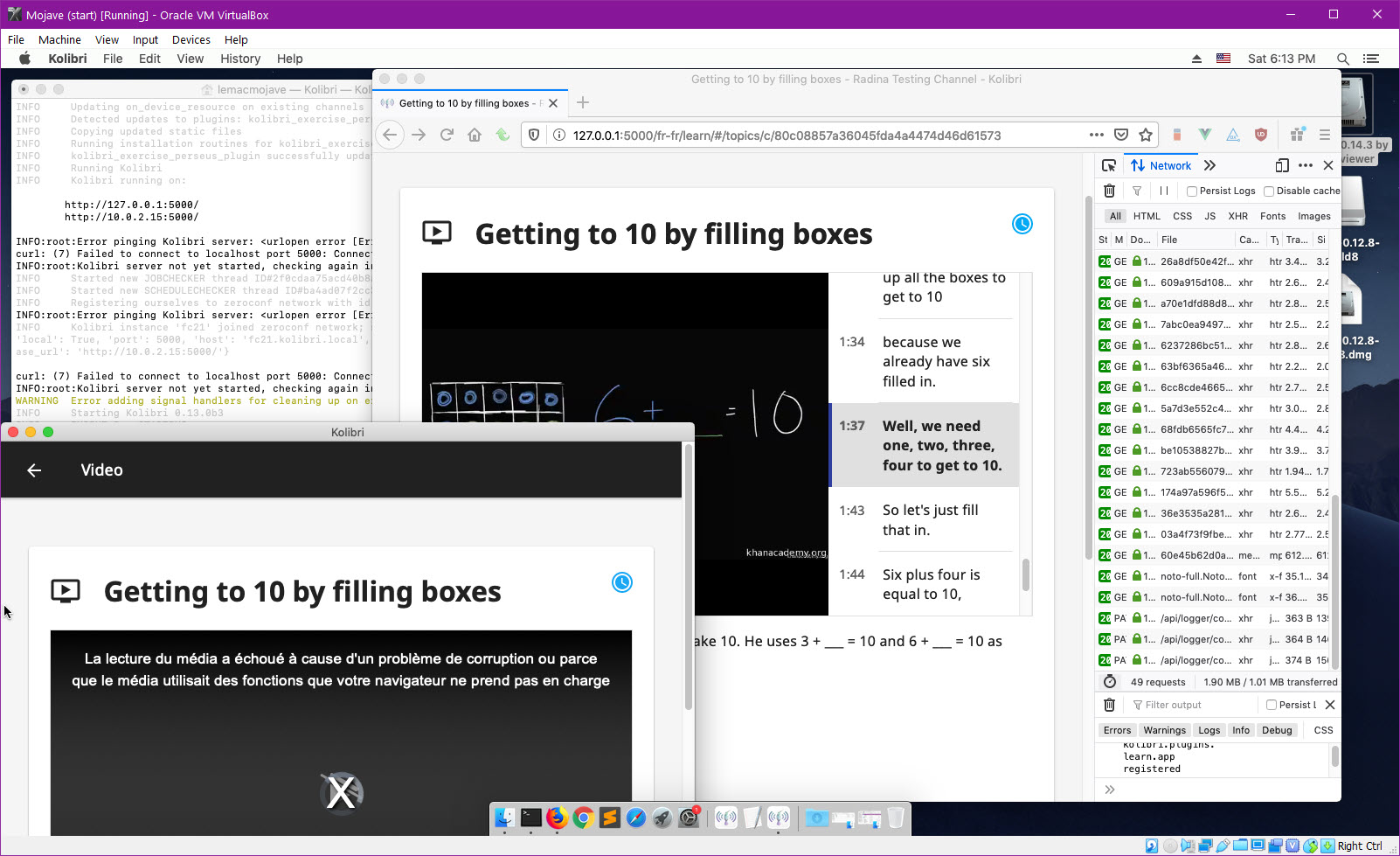Image resolution: width=1400 pixels, height=856 pixels.
Task: Toggle console Warnings filter
Action: 1164,730
